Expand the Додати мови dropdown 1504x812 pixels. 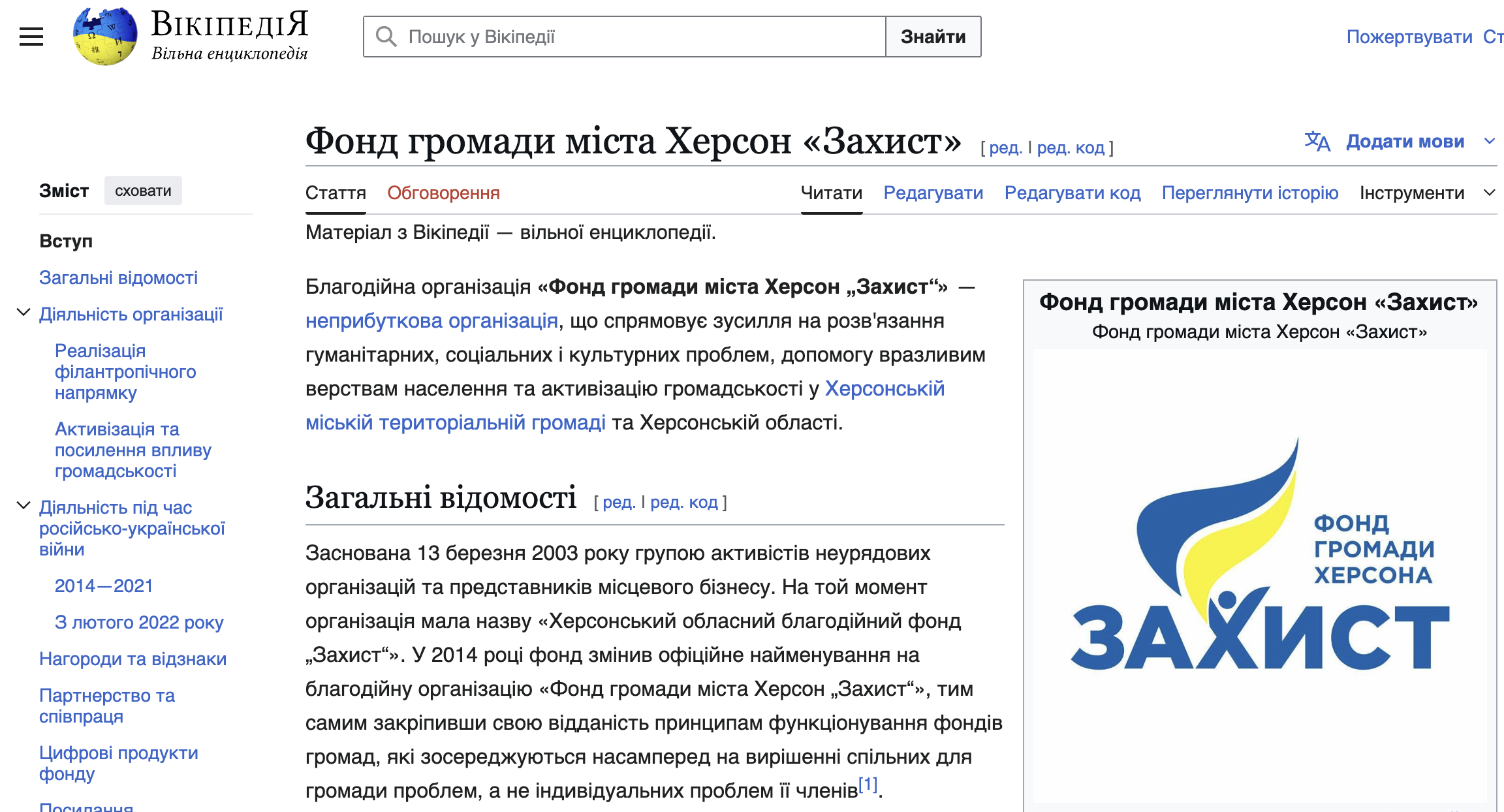[x=1490, y=141]
